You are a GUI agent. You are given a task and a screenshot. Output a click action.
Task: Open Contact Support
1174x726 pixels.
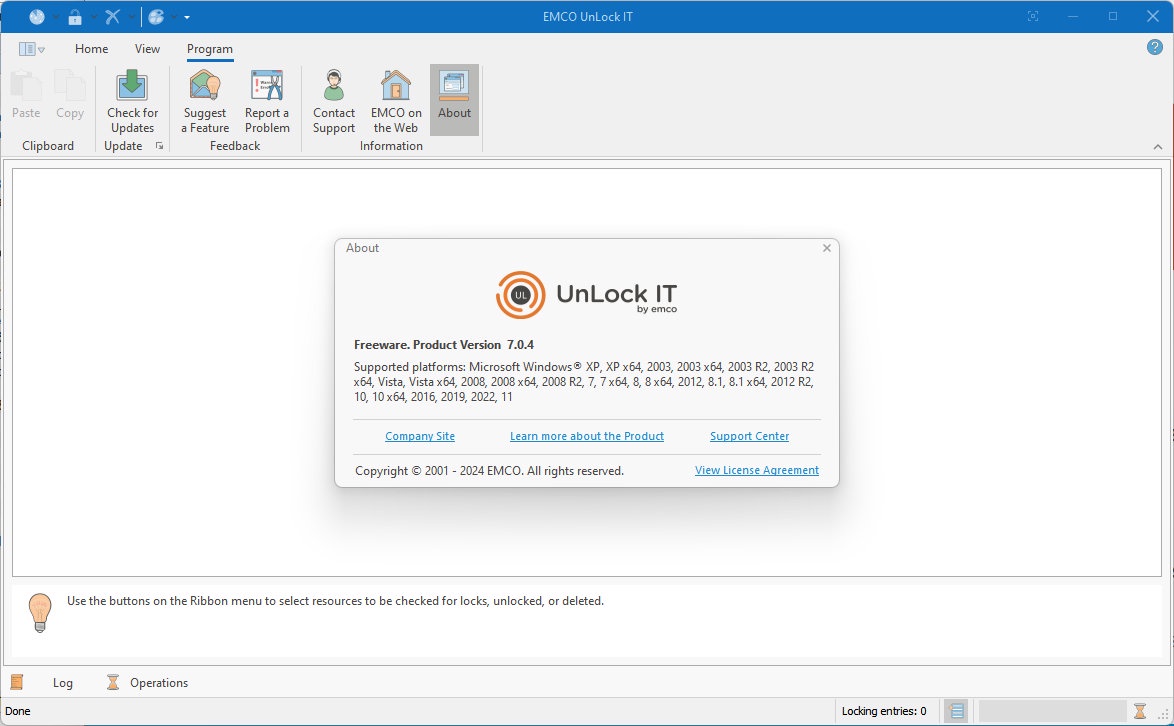click(334, 102)
